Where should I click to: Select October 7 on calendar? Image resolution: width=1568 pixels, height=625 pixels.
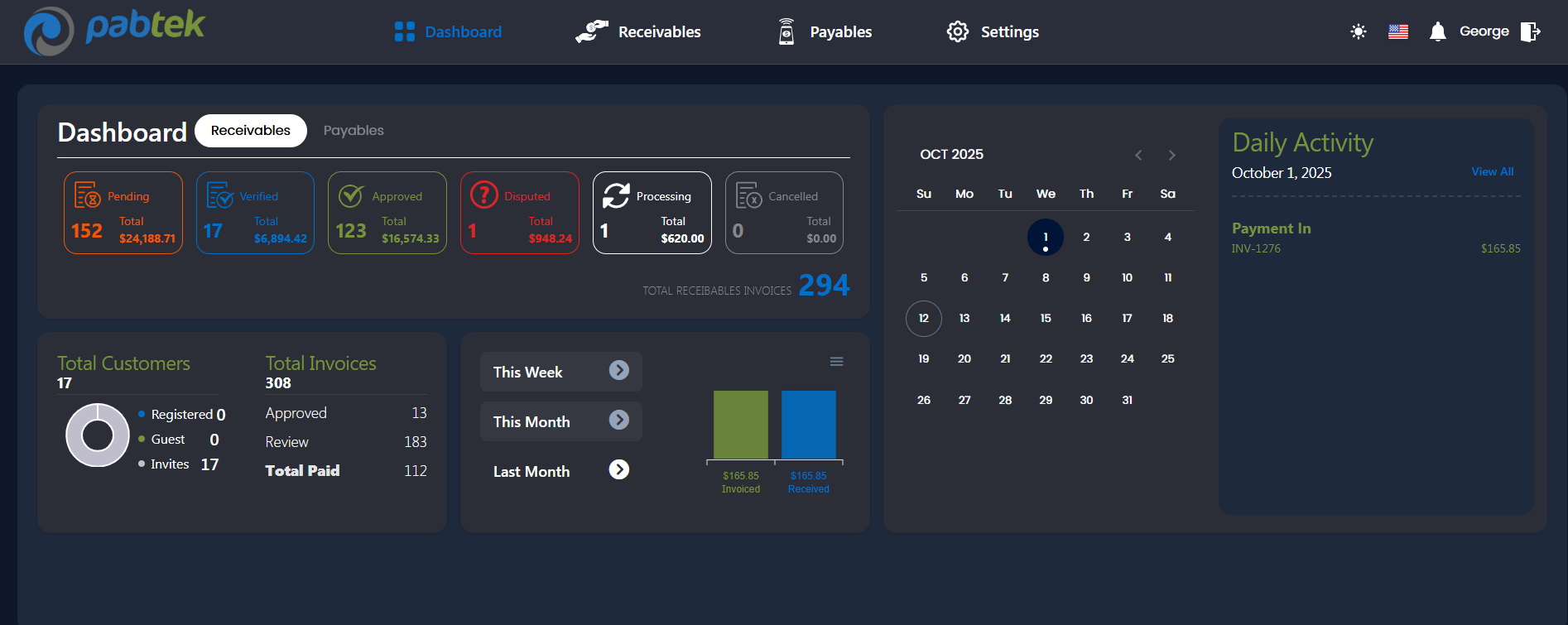[x=1005, y=278]
